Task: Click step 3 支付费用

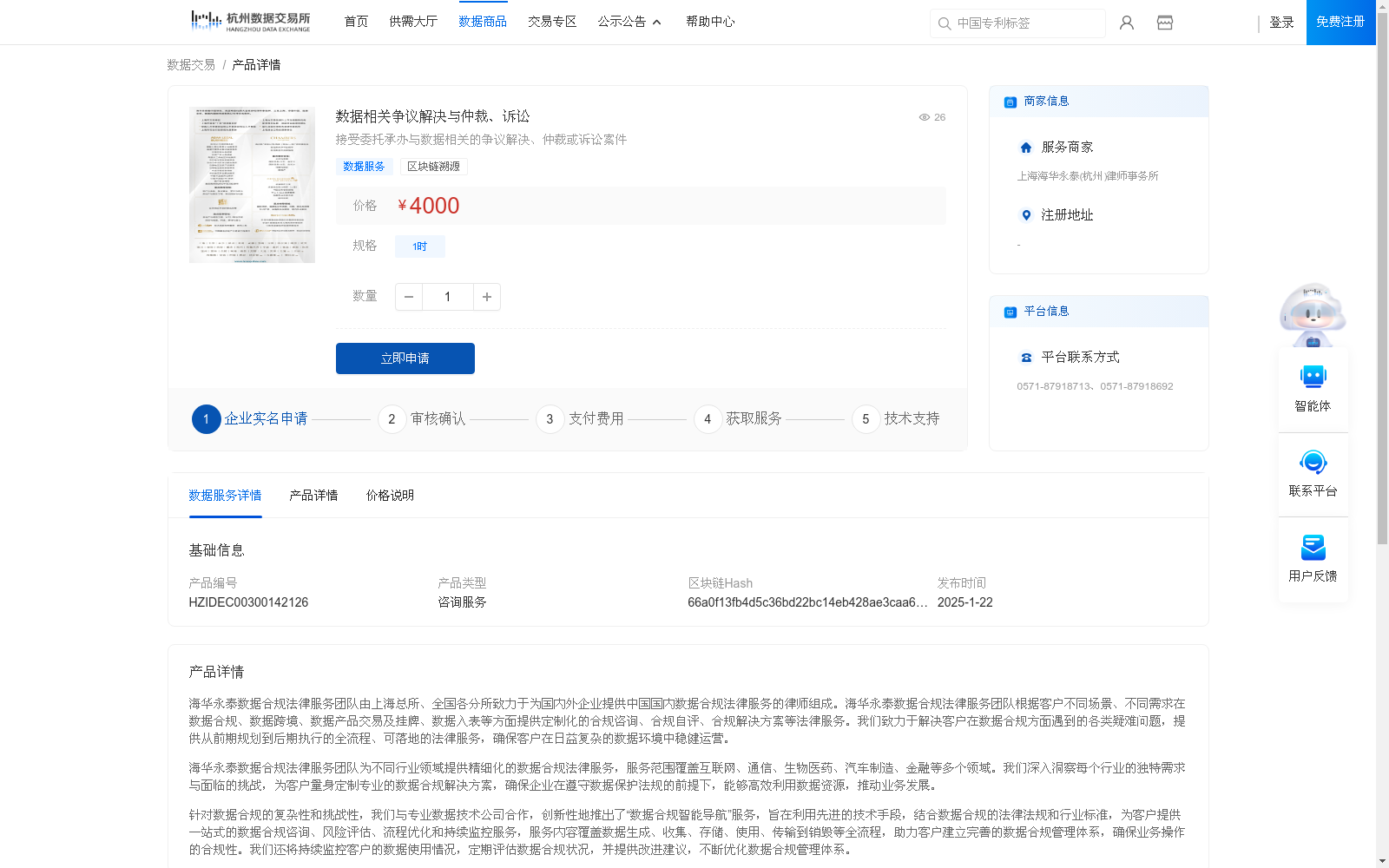Action: point(580,419)
